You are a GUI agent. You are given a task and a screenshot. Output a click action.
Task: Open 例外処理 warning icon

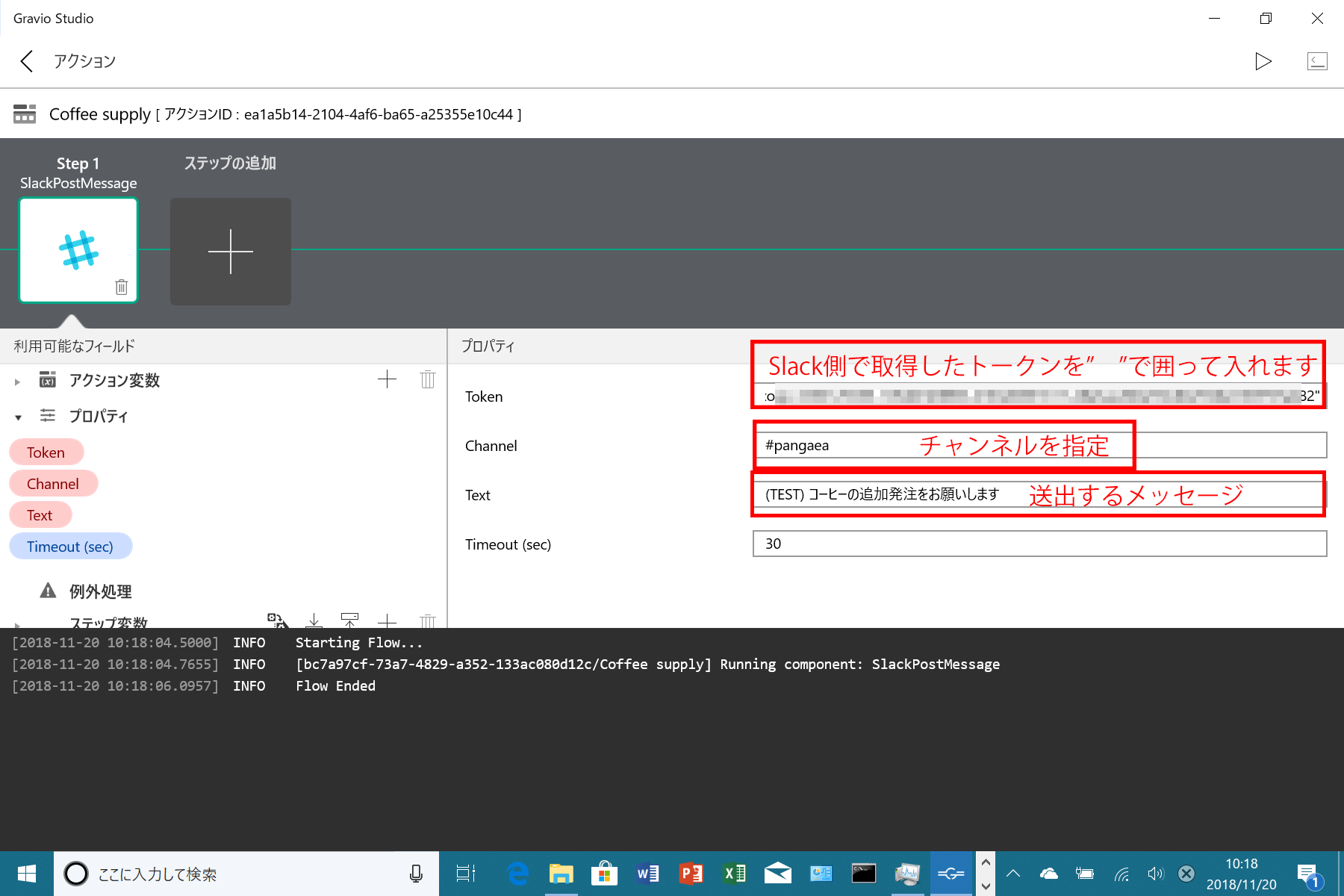tap(48, 591)
